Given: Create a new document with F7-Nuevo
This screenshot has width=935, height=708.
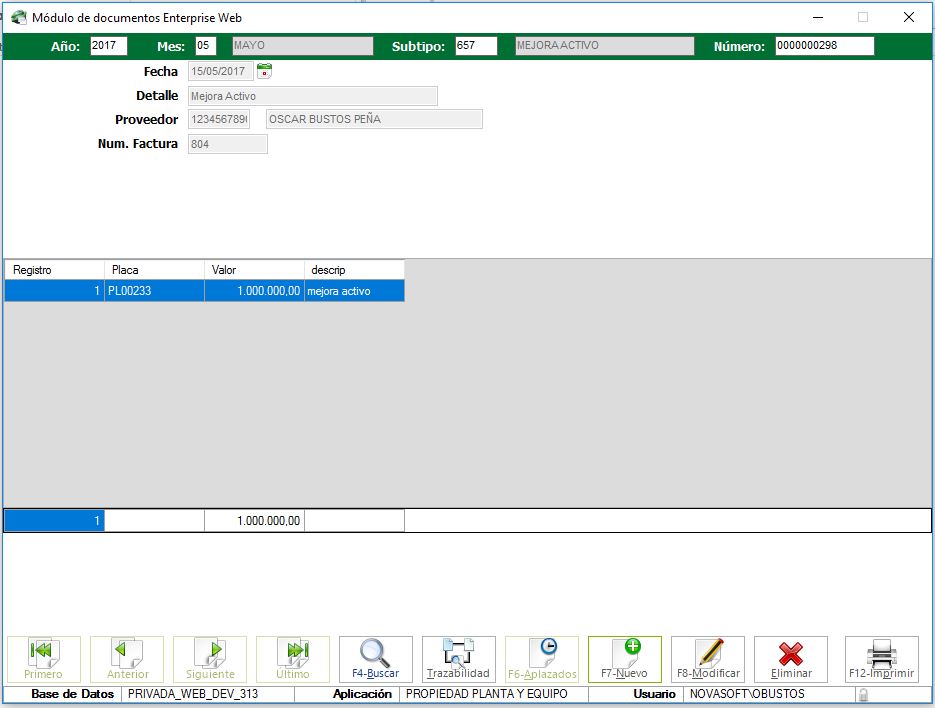Looking at the screenshot, I should [x=625, y=659].
